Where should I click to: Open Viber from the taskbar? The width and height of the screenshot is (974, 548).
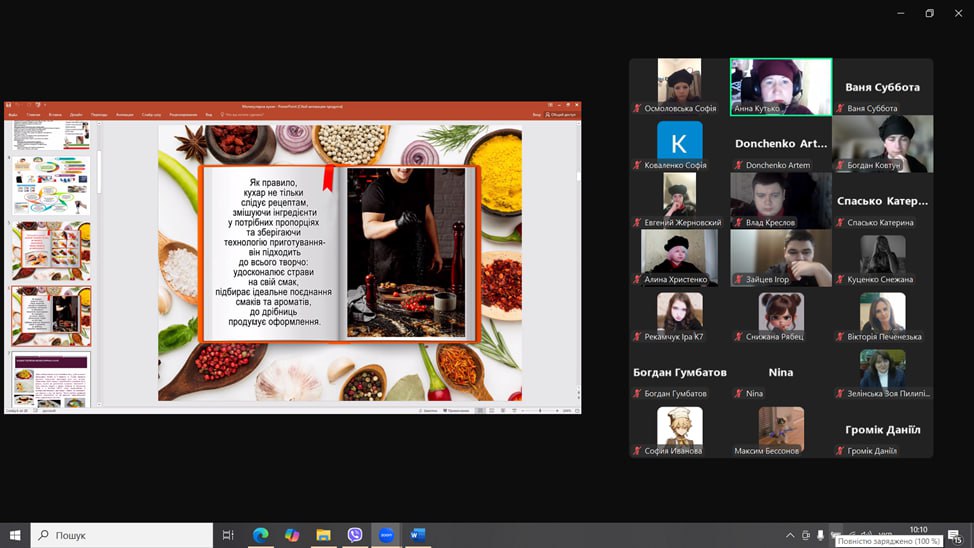point(355,535)
